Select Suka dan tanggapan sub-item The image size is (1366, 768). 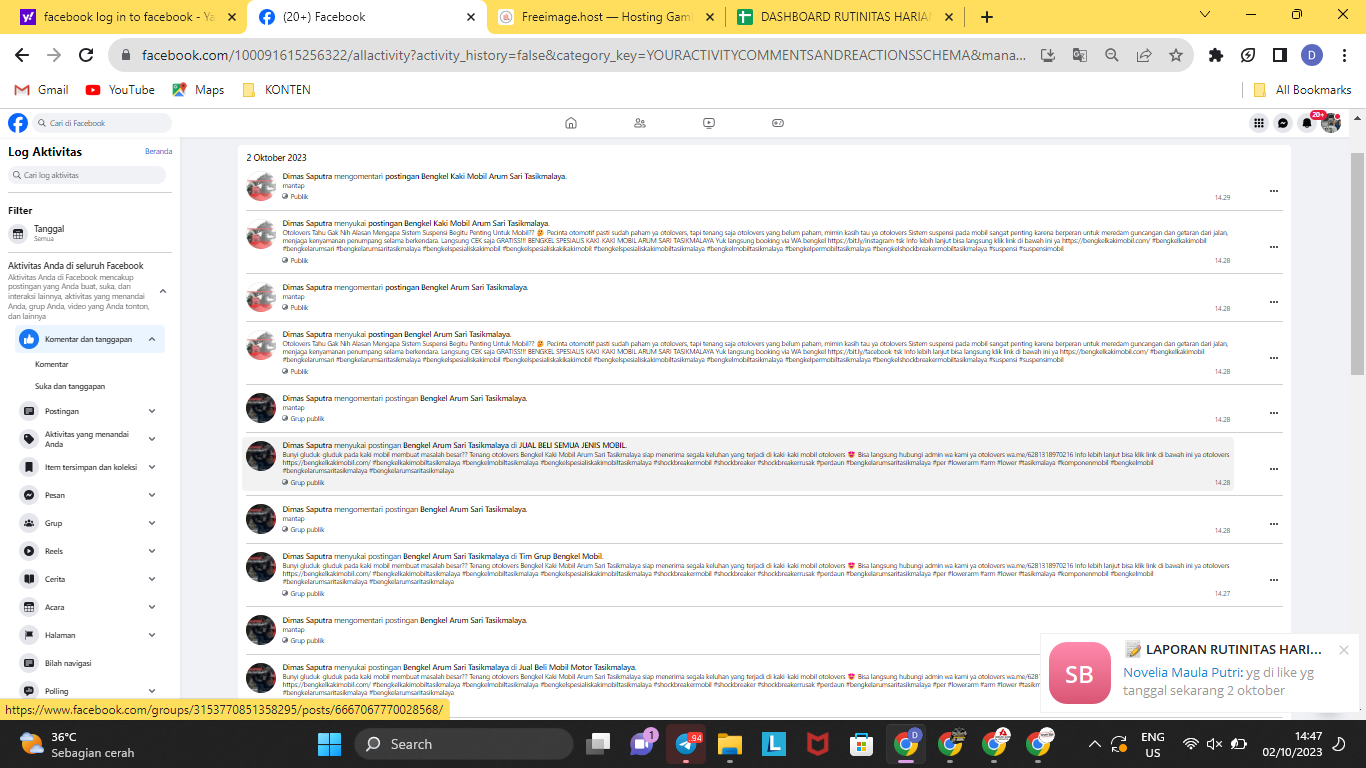pos(70,386)
